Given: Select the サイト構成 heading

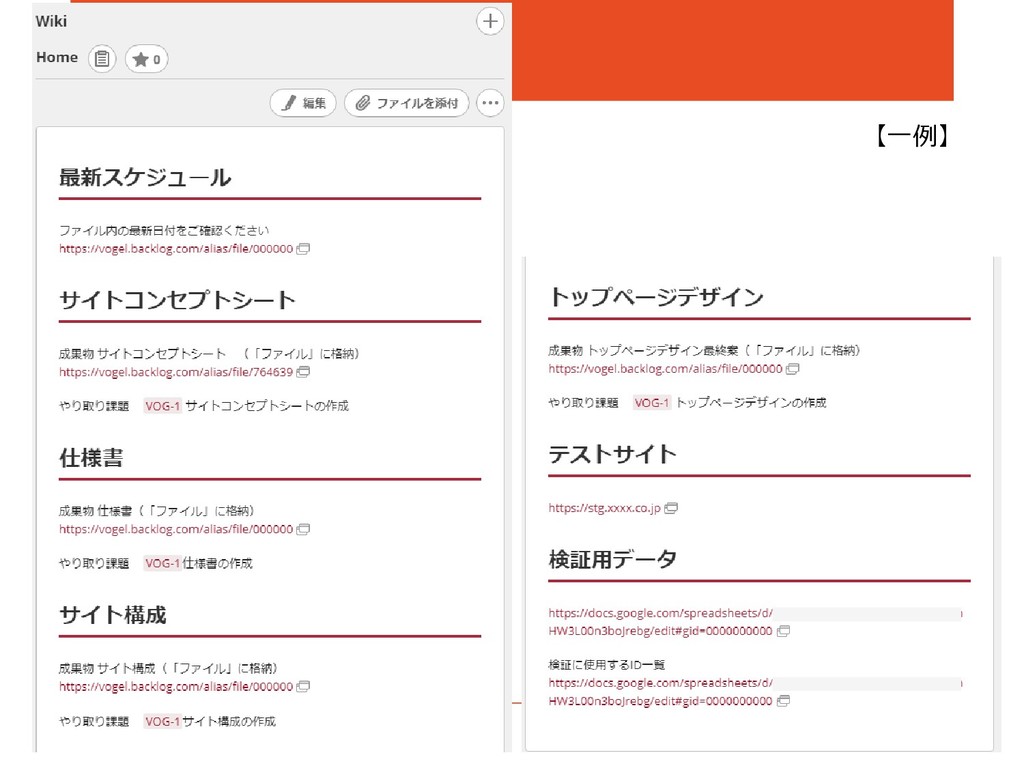Looking at the screenshot, I should 112,615.
